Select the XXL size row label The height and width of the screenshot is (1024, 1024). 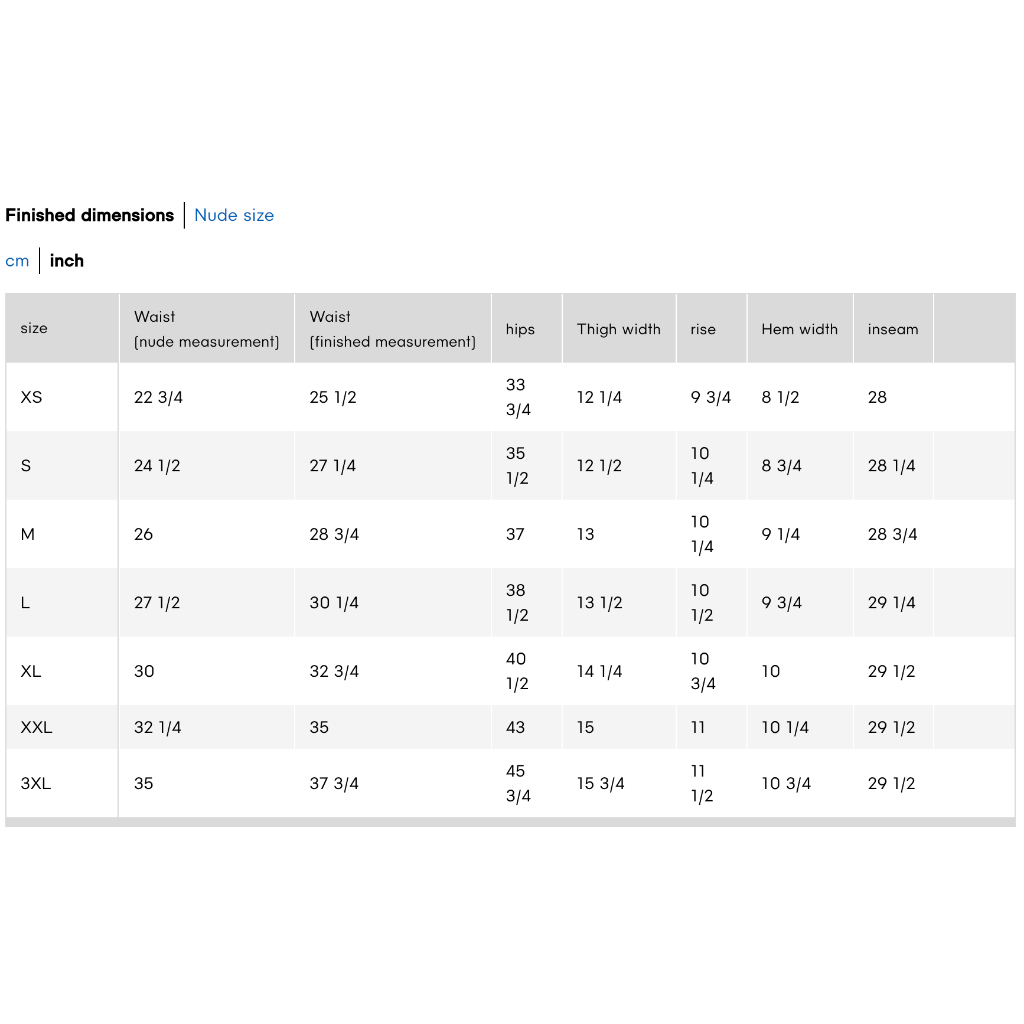click(37, 728)
